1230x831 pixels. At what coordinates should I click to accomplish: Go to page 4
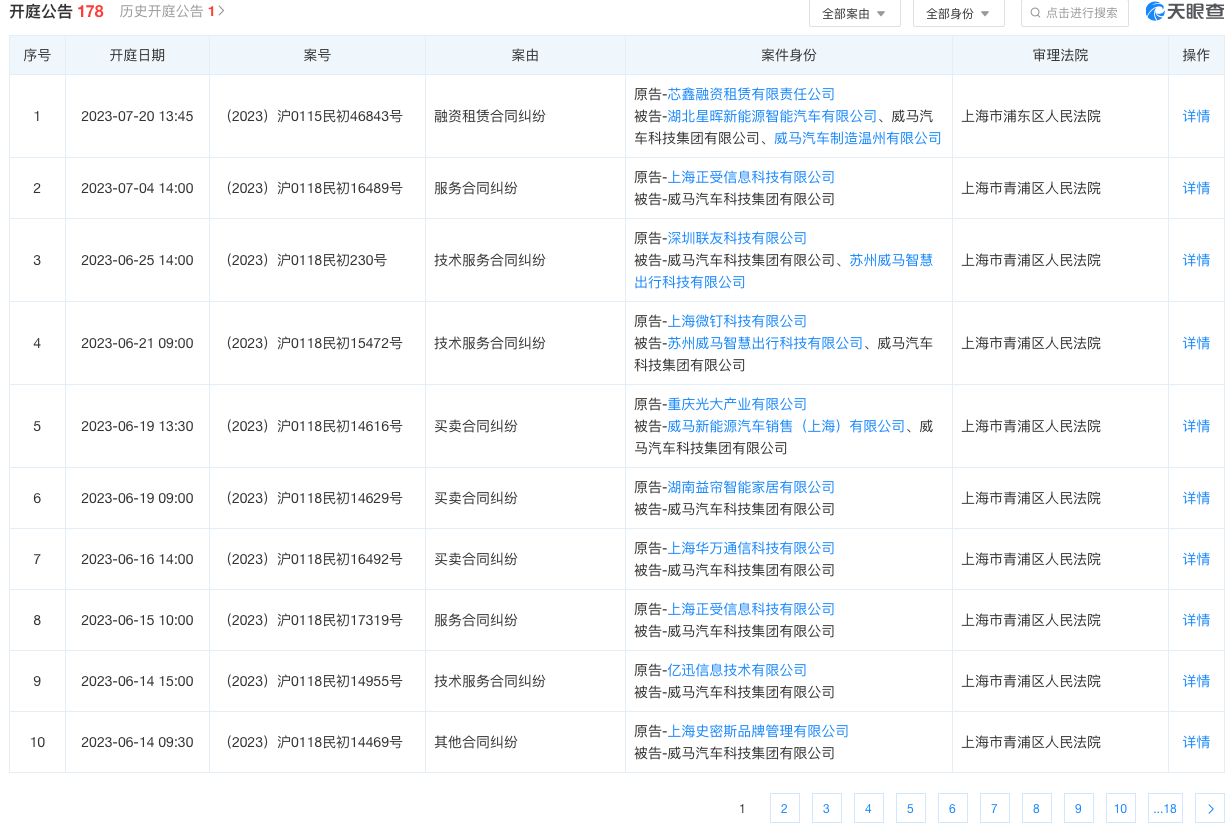point(868,808)
